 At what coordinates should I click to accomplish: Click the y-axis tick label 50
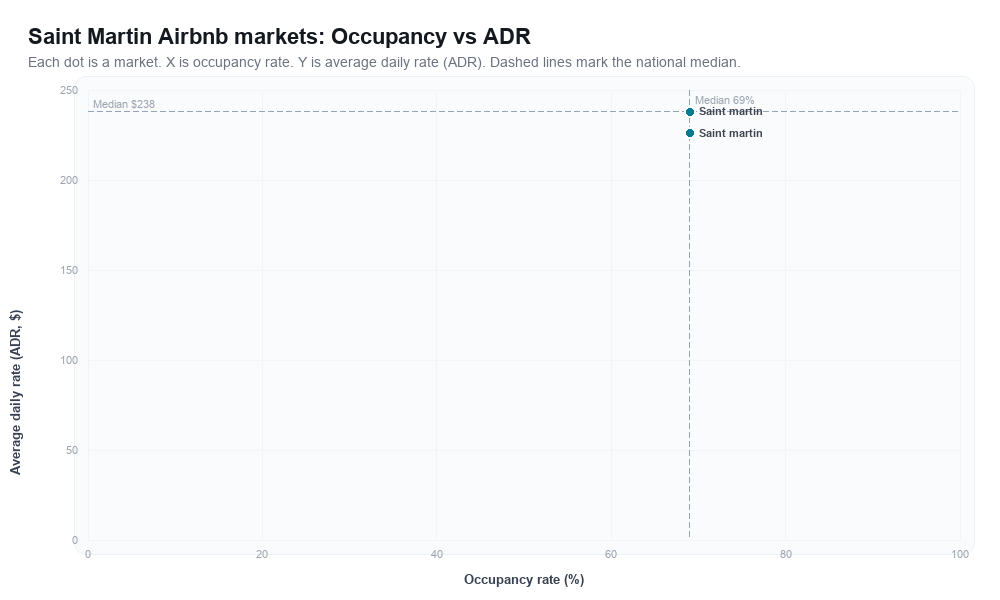pyautogui.click(x=72, y=451)
